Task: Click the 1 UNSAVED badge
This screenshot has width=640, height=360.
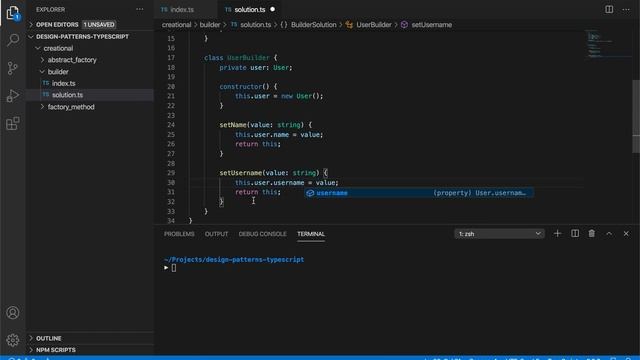Action: coord(99,24)
